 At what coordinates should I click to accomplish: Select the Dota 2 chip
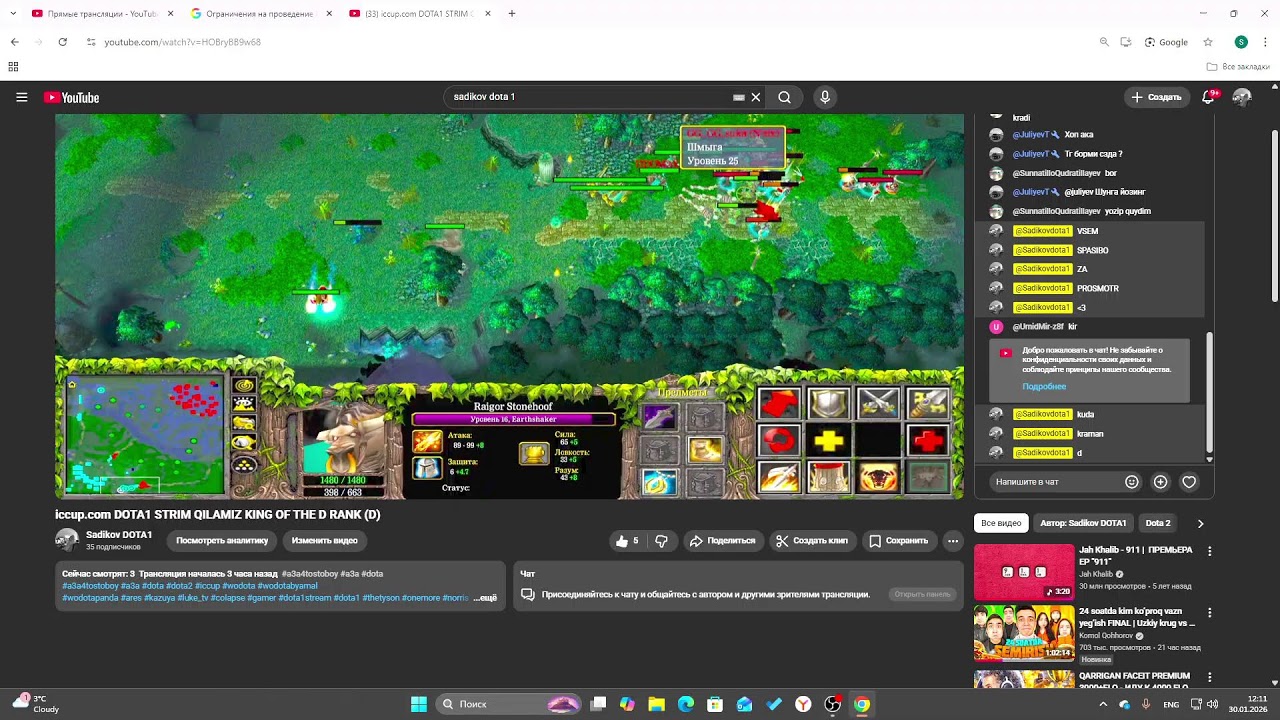coord(1158,523)
